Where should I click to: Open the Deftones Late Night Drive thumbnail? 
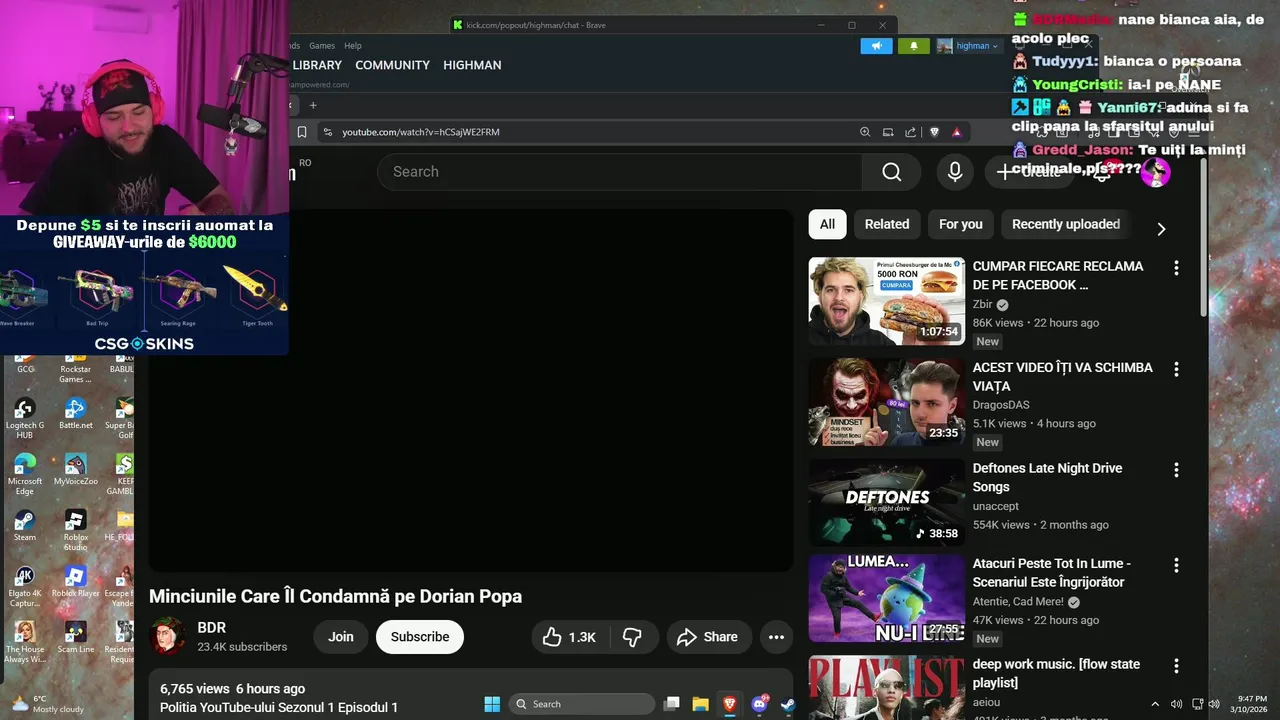point(886,503)
